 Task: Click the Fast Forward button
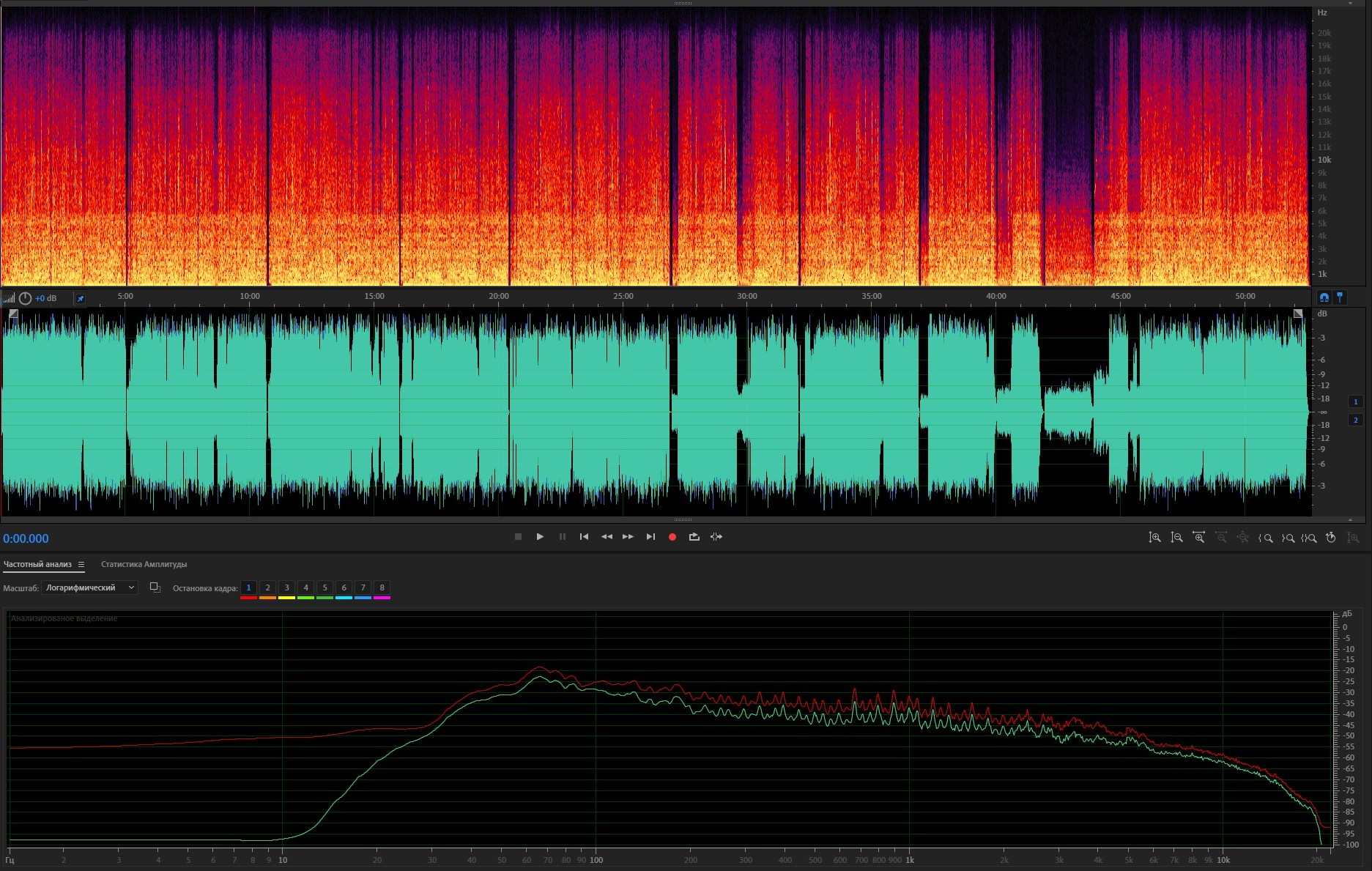tap(628, 537)
